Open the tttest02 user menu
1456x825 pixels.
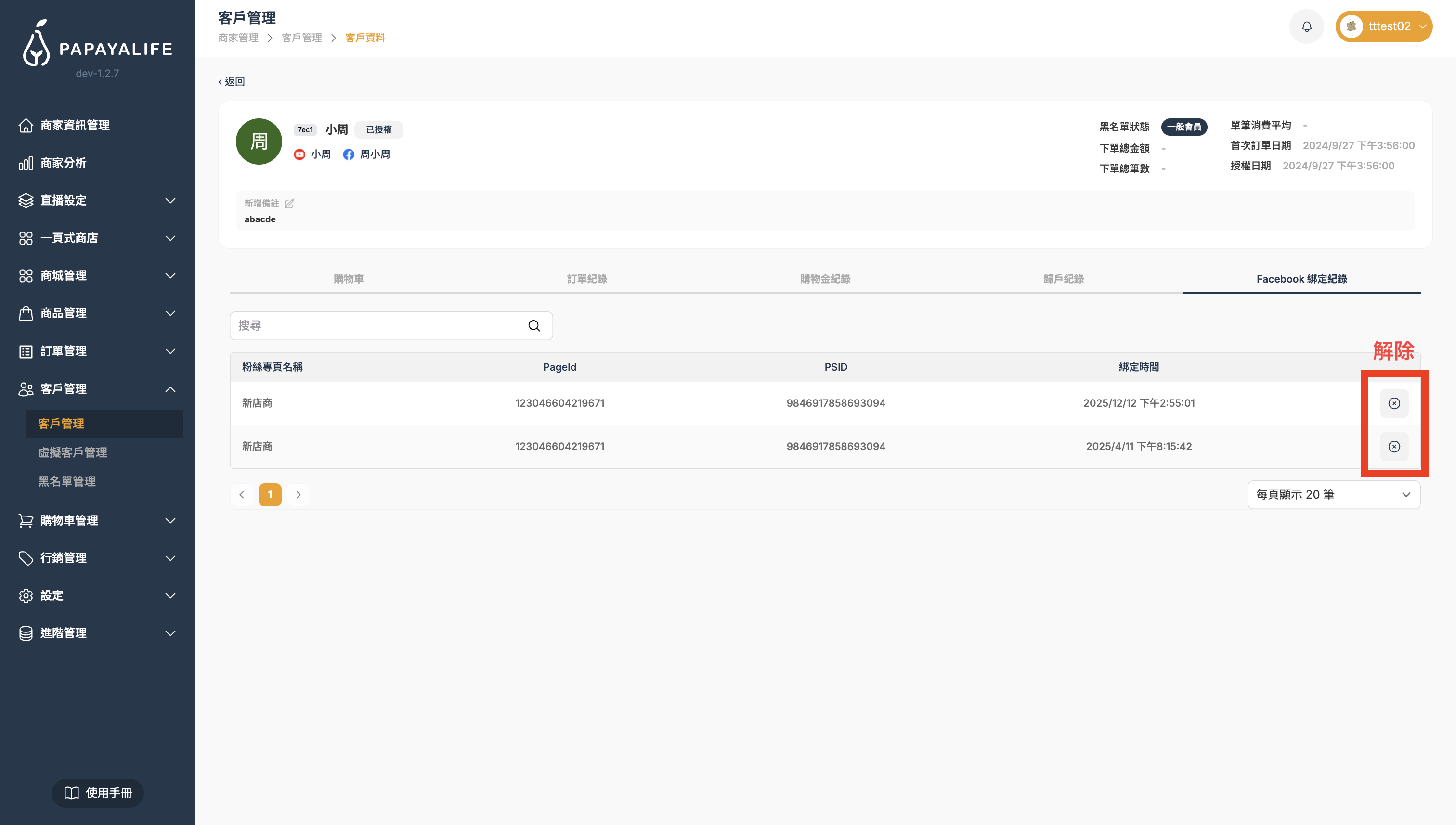pyautogui.click(x=1383, y=26)
